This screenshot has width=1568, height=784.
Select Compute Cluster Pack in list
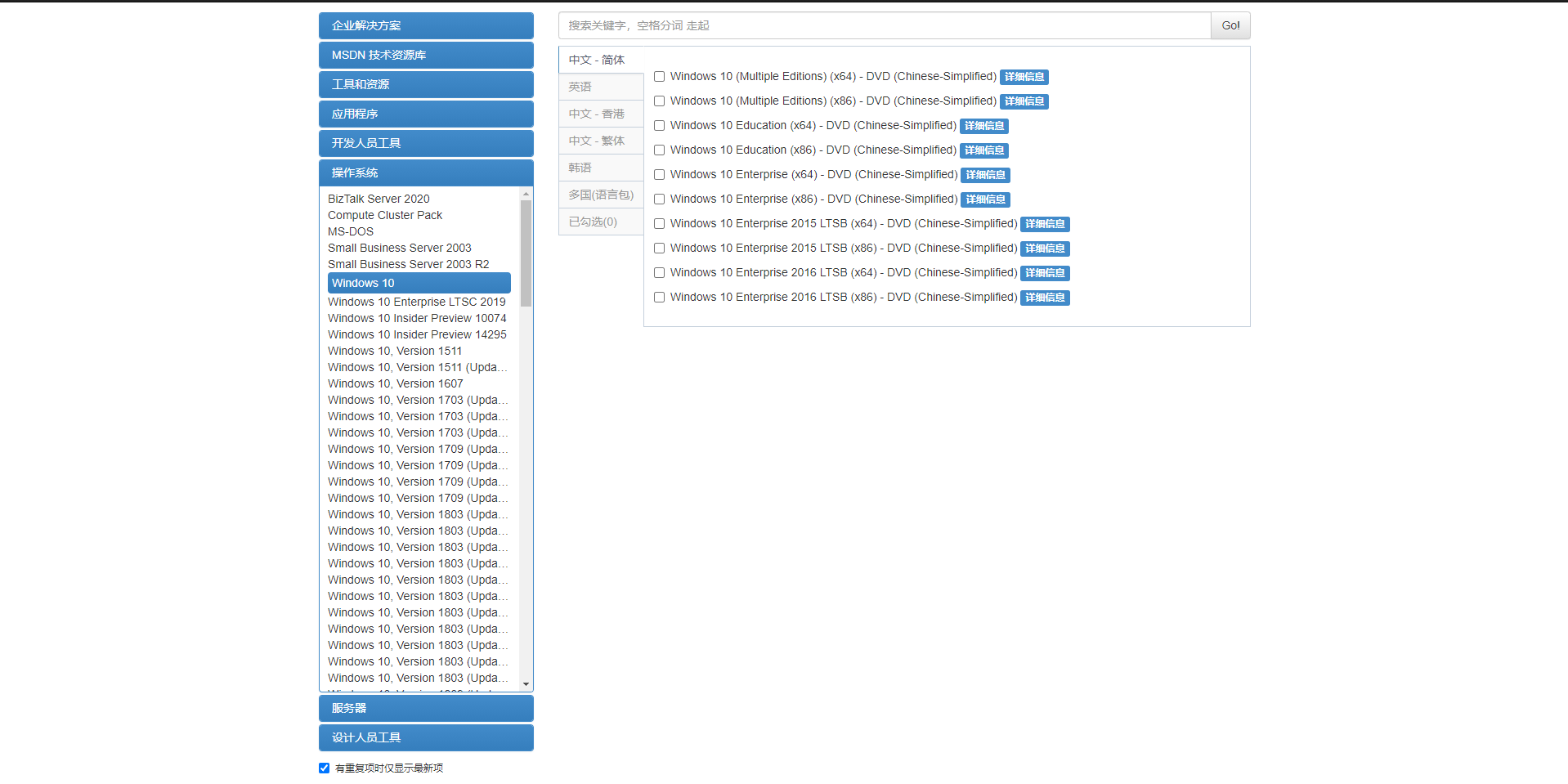[x=385, y=215]
